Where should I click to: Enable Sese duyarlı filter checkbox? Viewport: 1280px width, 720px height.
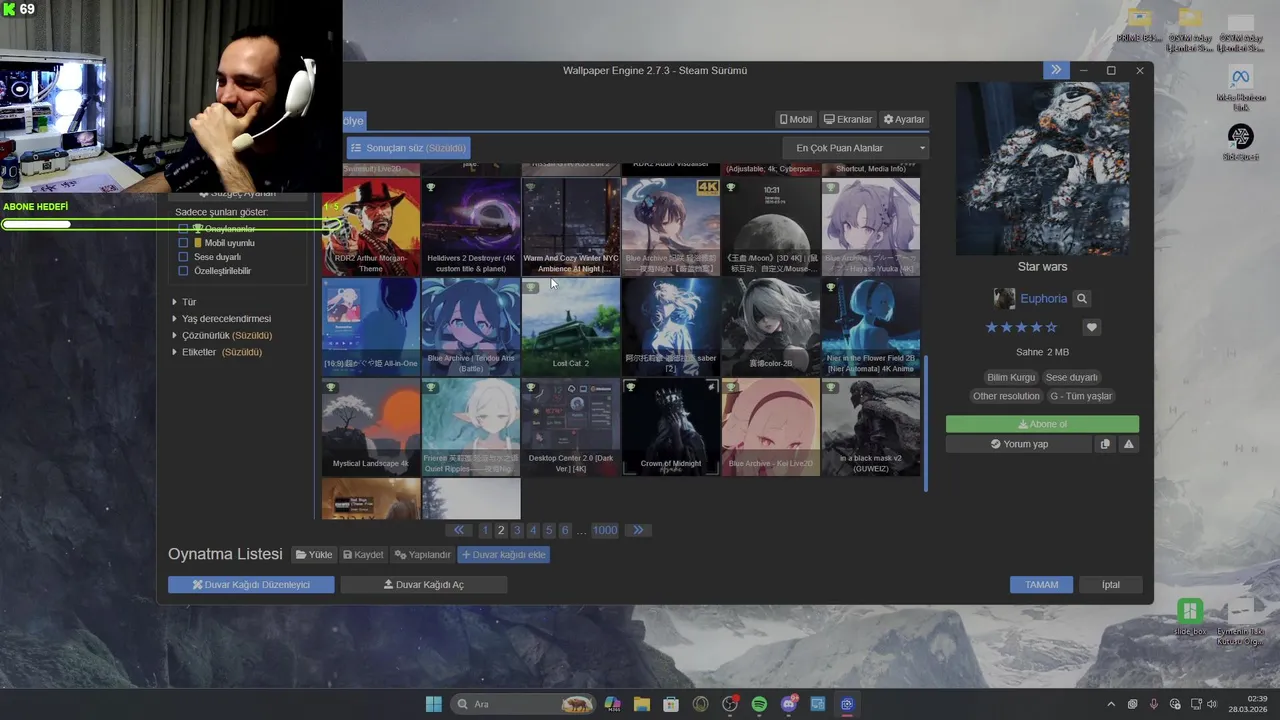pyautogui.click(x=183, y=257)
